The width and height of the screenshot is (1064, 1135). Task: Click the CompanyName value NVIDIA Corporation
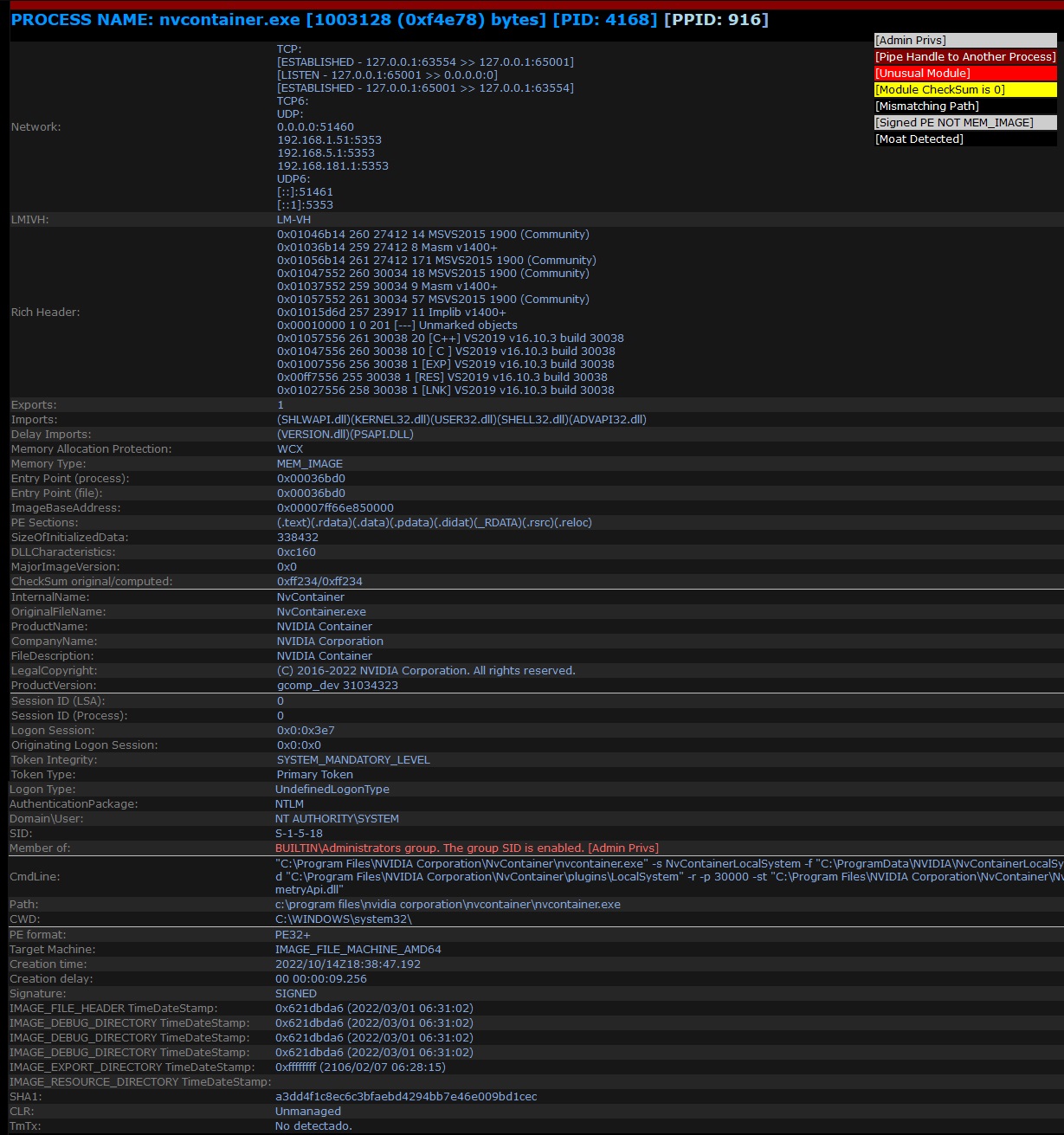(330, 642)
